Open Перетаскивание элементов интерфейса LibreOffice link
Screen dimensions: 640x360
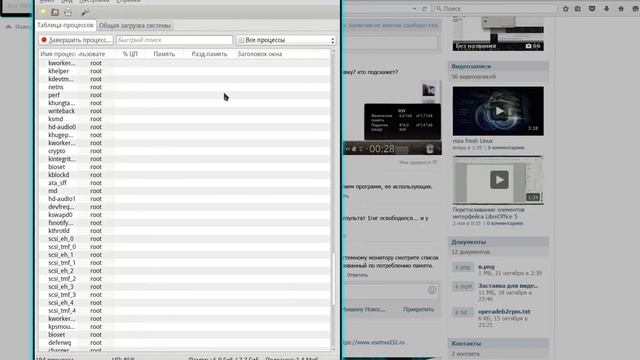click(489, 213)
